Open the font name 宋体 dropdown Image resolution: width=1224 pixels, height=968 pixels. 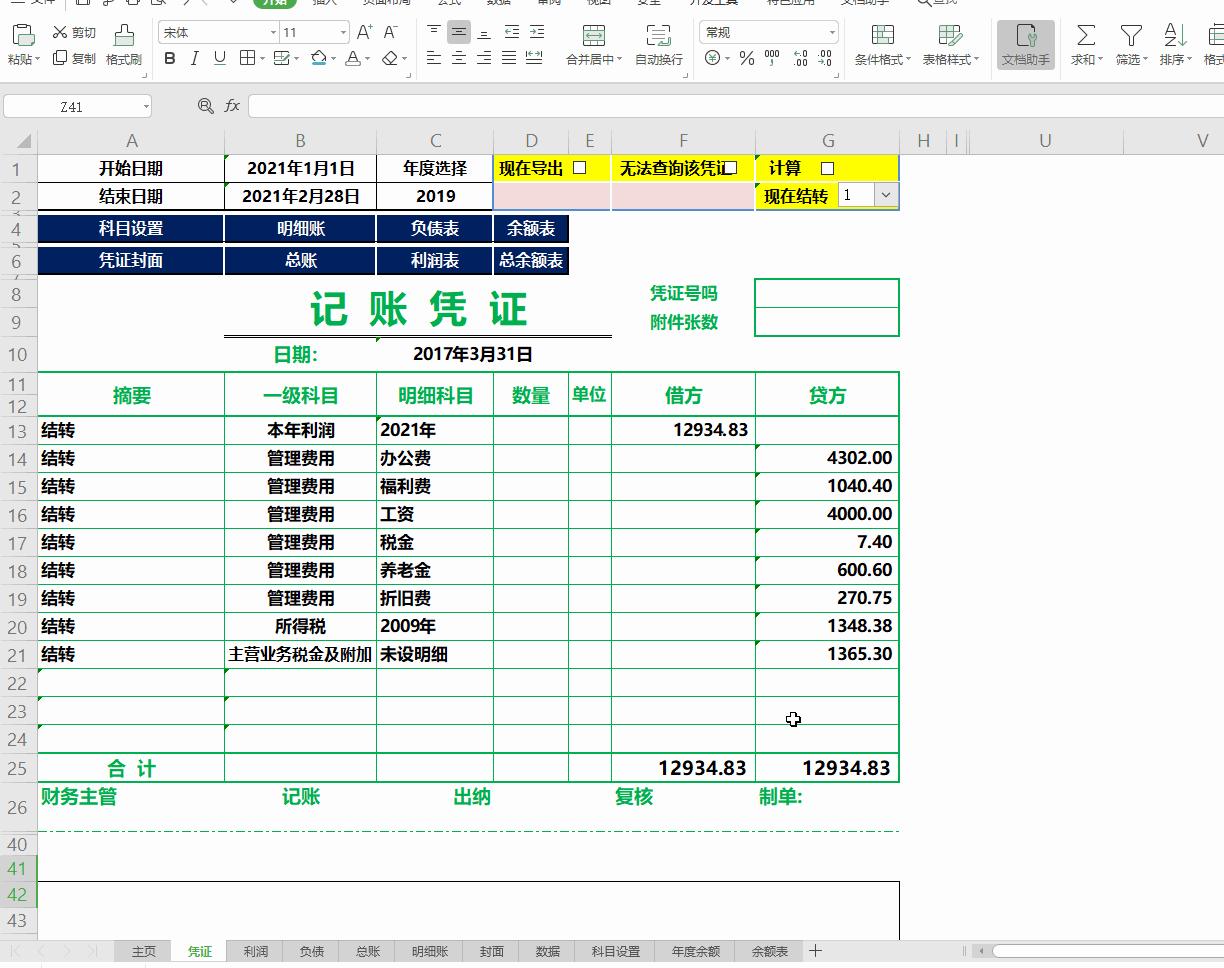coord(275,31)
